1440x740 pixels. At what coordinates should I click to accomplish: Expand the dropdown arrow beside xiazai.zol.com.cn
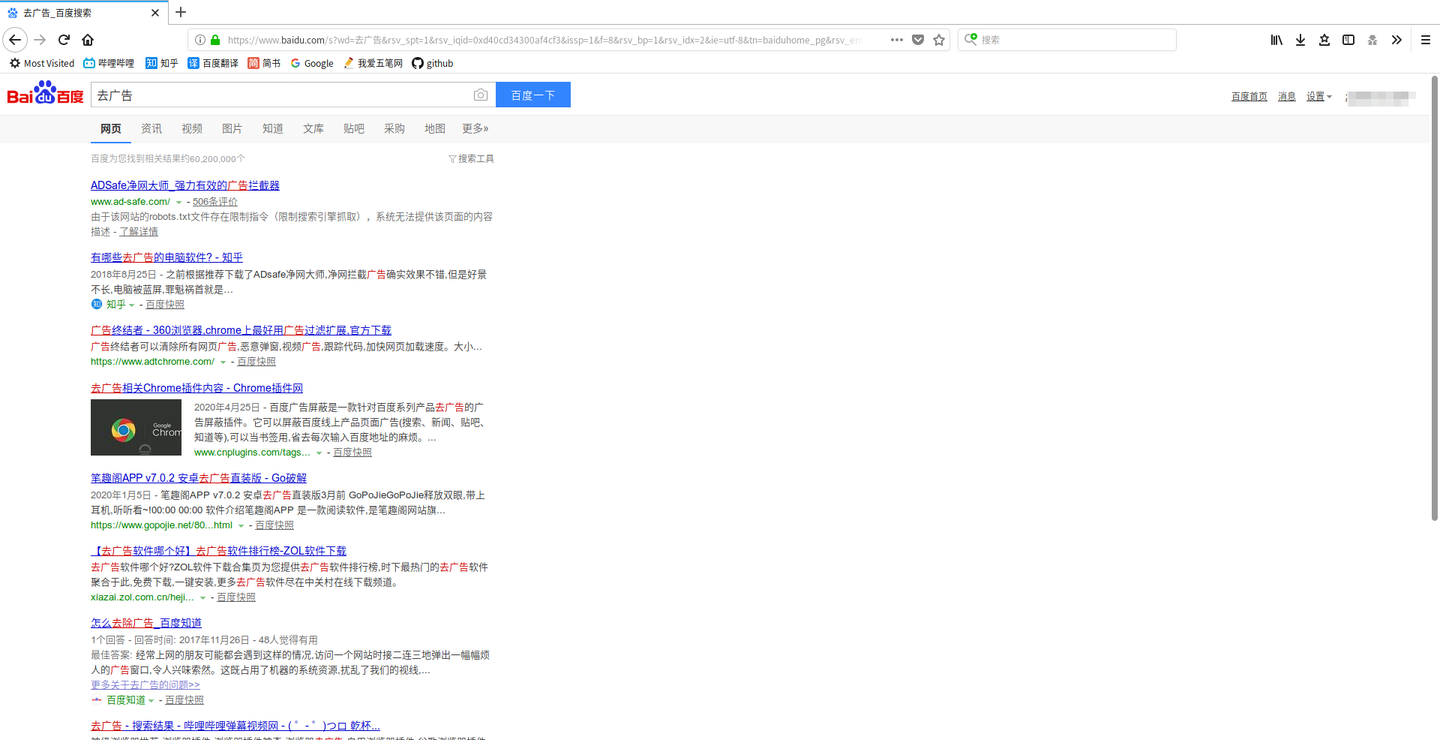tap(203, 598)
